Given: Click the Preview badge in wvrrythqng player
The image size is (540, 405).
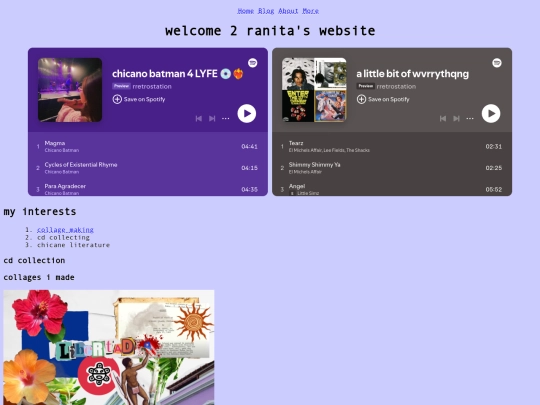Looking at the screenshot, I should pos(365,86).
